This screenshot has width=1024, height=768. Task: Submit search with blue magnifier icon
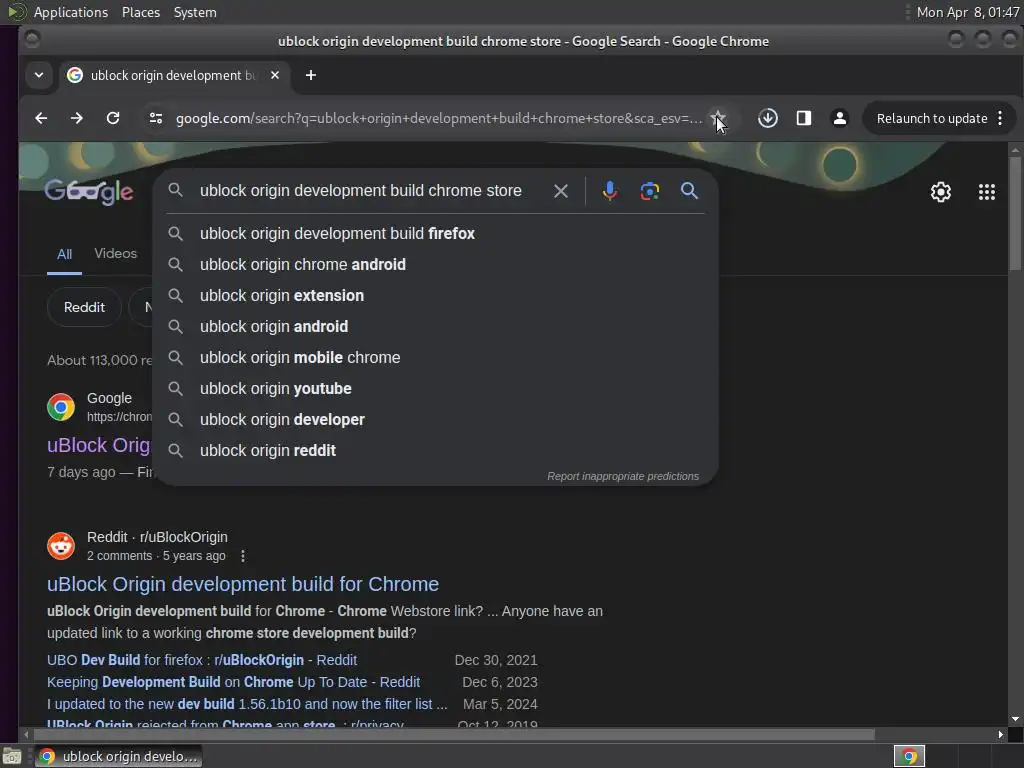coord(689,191)
